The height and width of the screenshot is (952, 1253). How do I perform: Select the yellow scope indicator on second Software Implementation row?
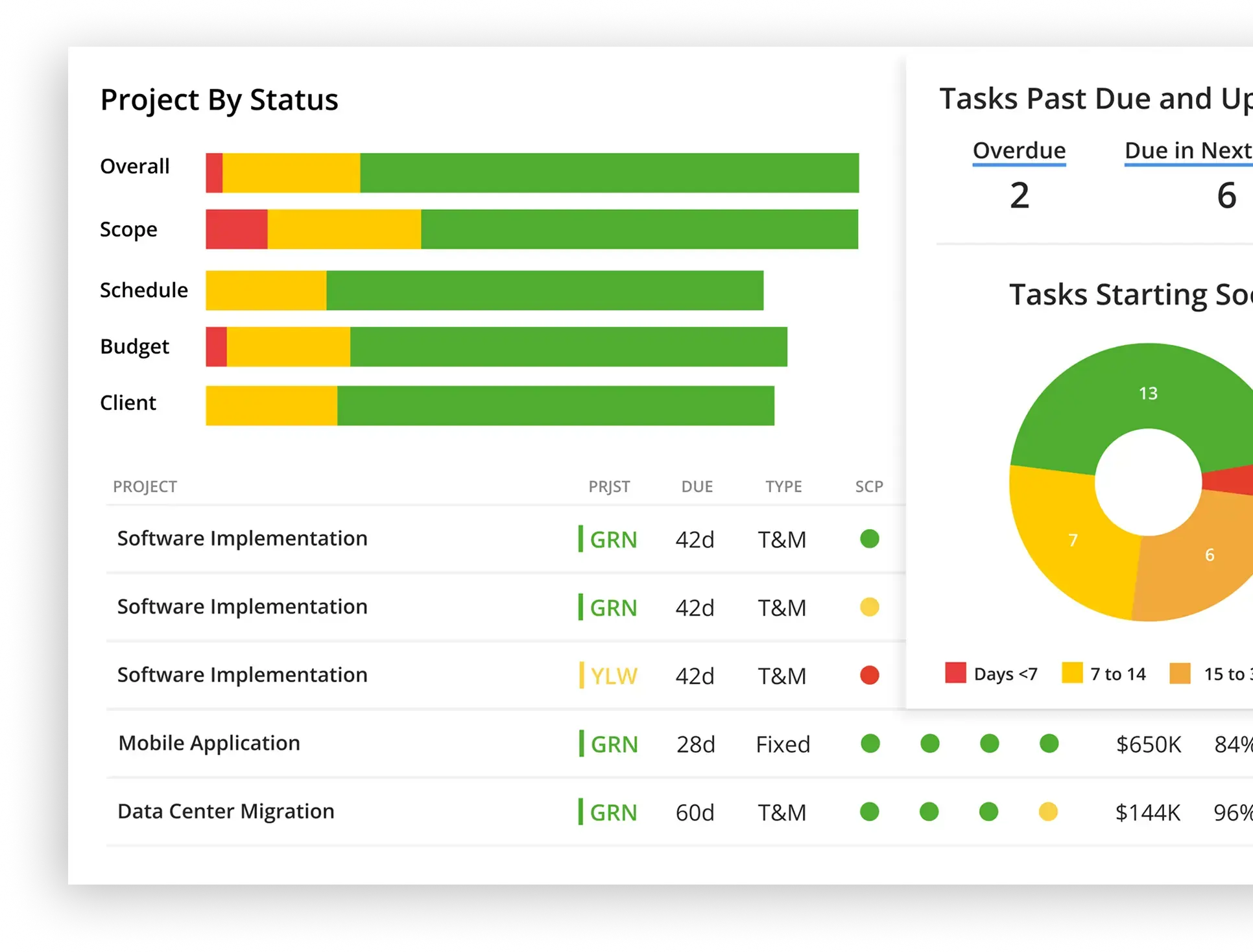tap(870, 608)
